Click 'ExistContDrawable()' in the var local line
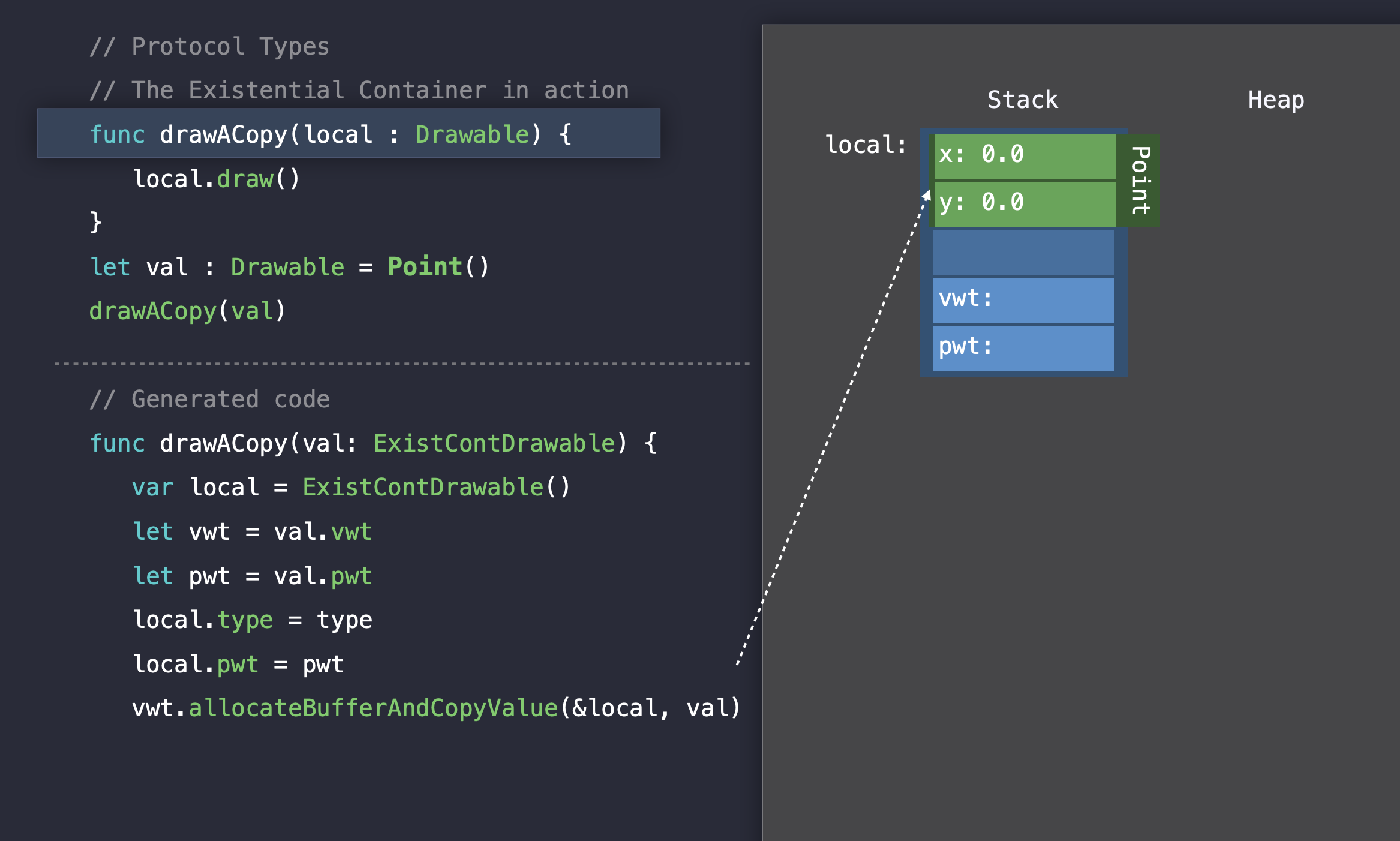Screen dimensions: 1400x841 click(x=436, y=487)
